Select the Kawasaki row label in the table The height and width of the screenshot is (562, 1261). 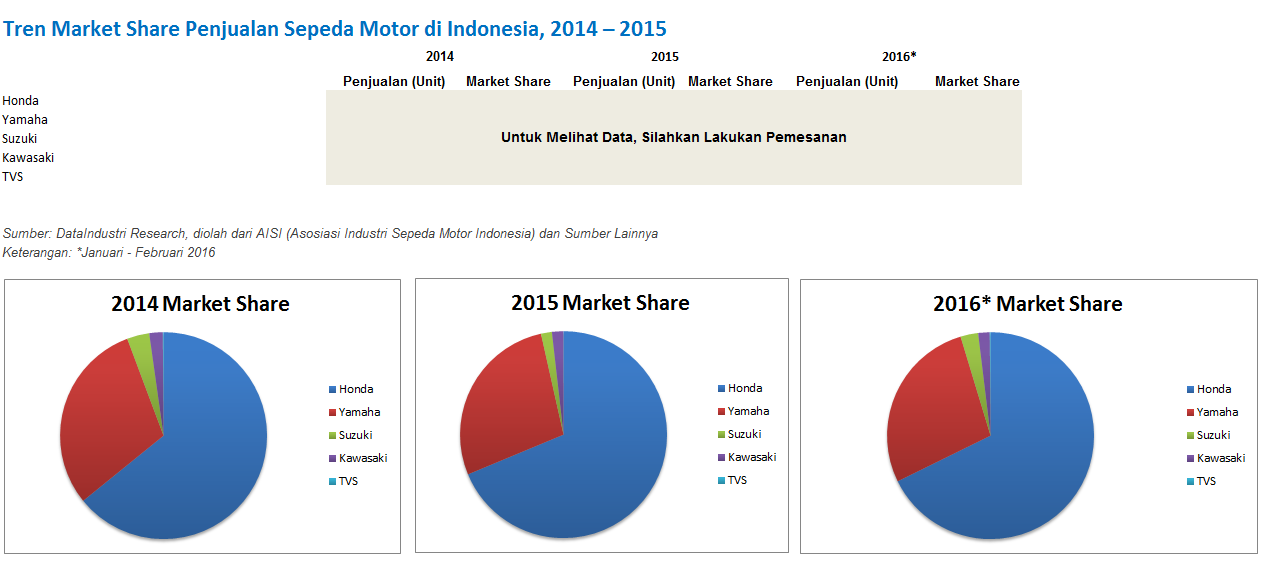pyautogui.click(x=28, y=158)
